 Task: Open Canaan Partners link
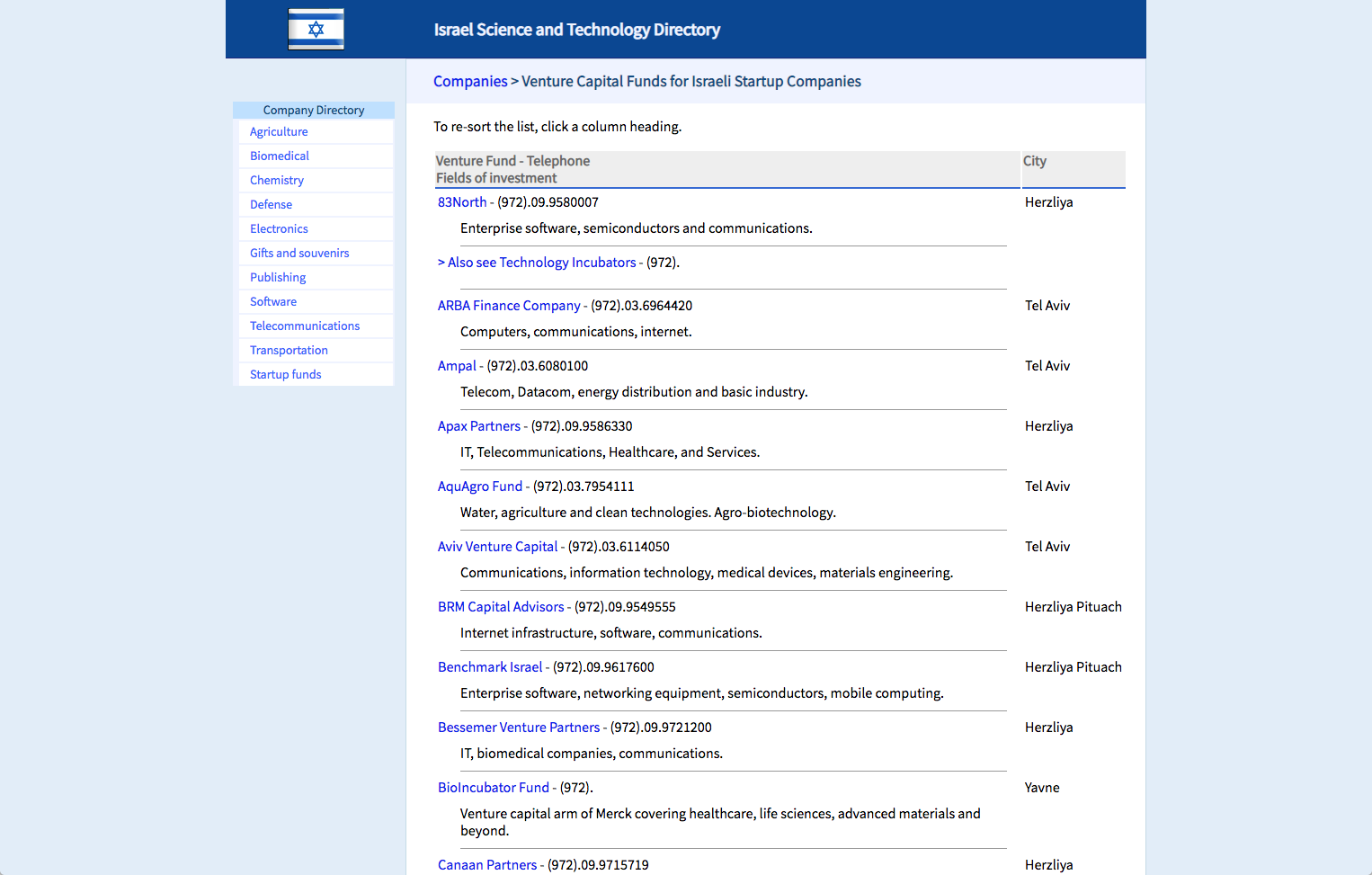coord(487,865)
